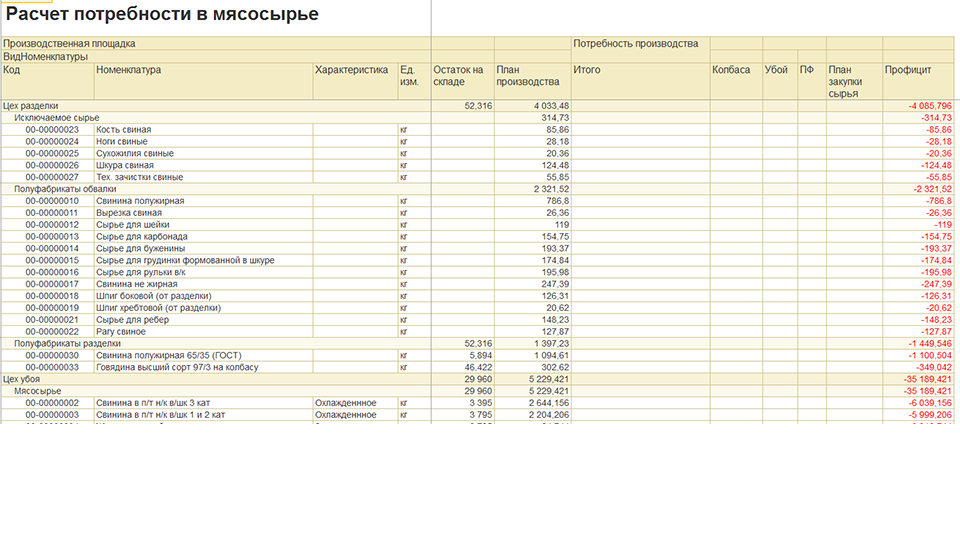Click the 'Шпиг хребтовой (от разделки)' cell
The height and width of the screenshot is (560, 960).
coord(203,308)
